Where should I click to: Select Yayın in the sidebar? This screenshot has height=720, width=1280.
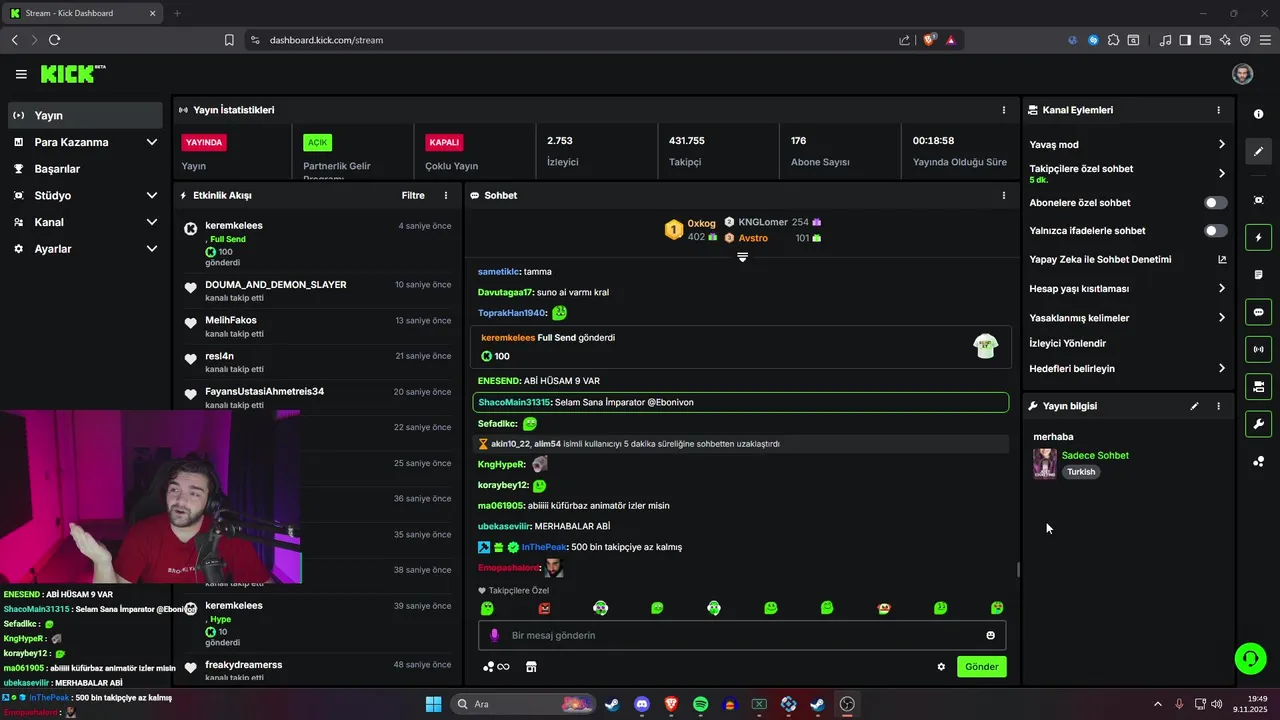point(86,116)
